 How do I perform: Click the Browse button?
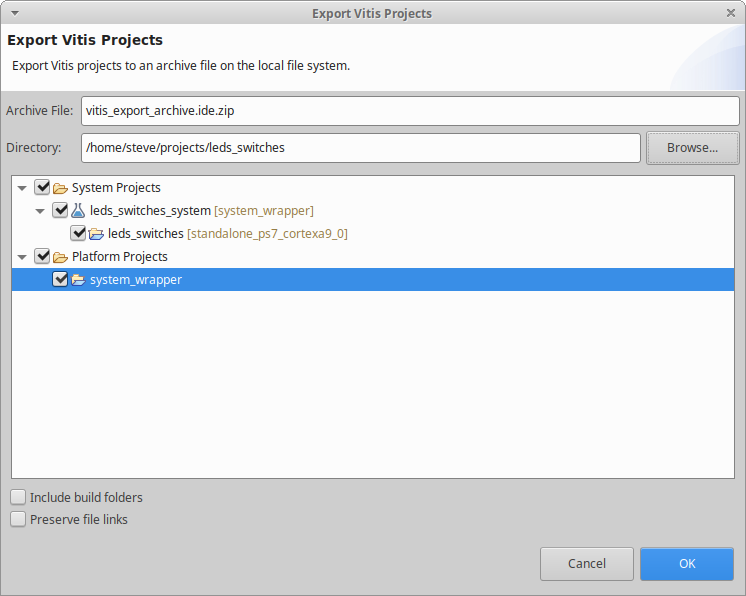(x=692, y=148)
